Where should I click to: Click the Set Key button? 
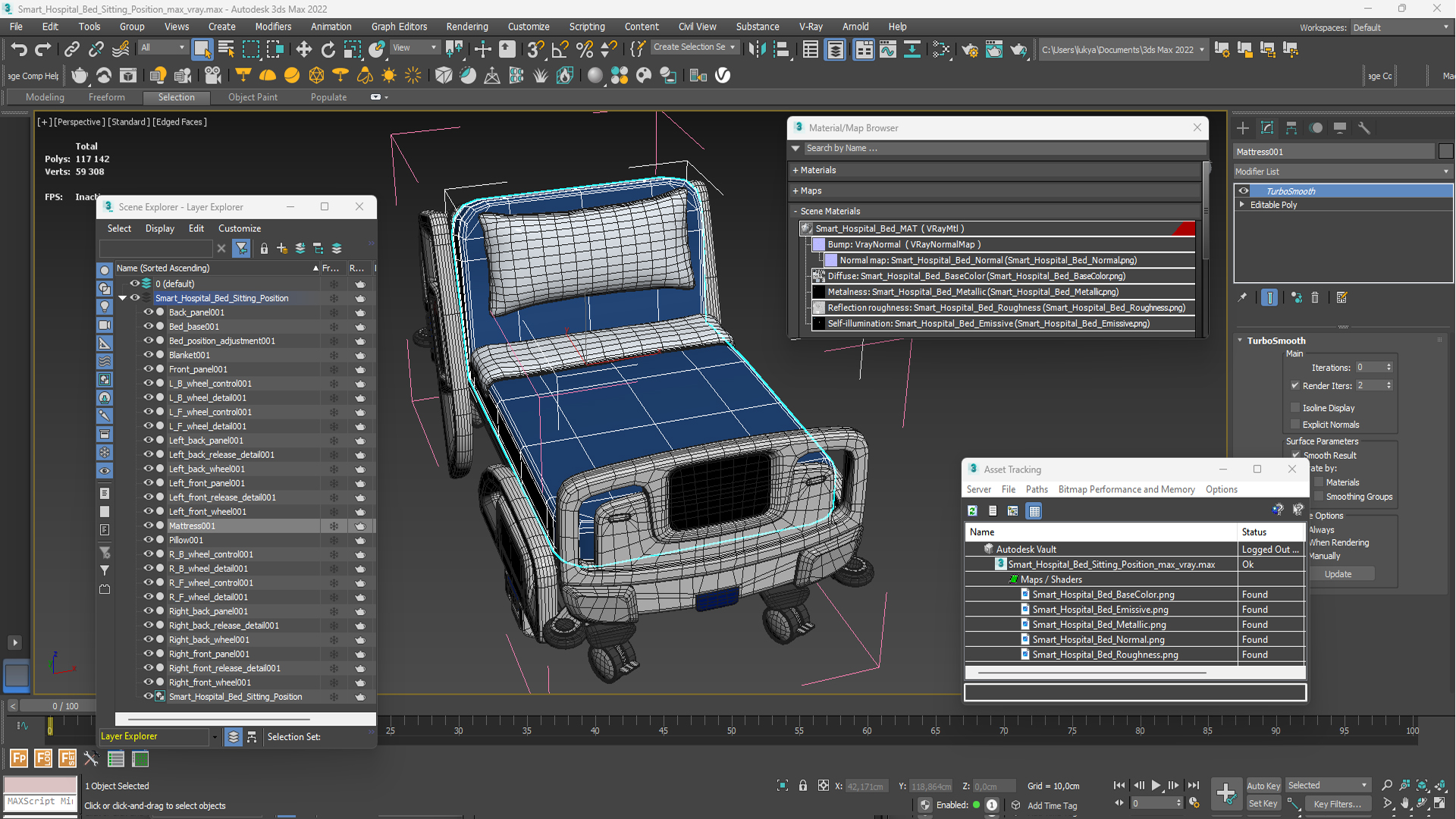1263,804
